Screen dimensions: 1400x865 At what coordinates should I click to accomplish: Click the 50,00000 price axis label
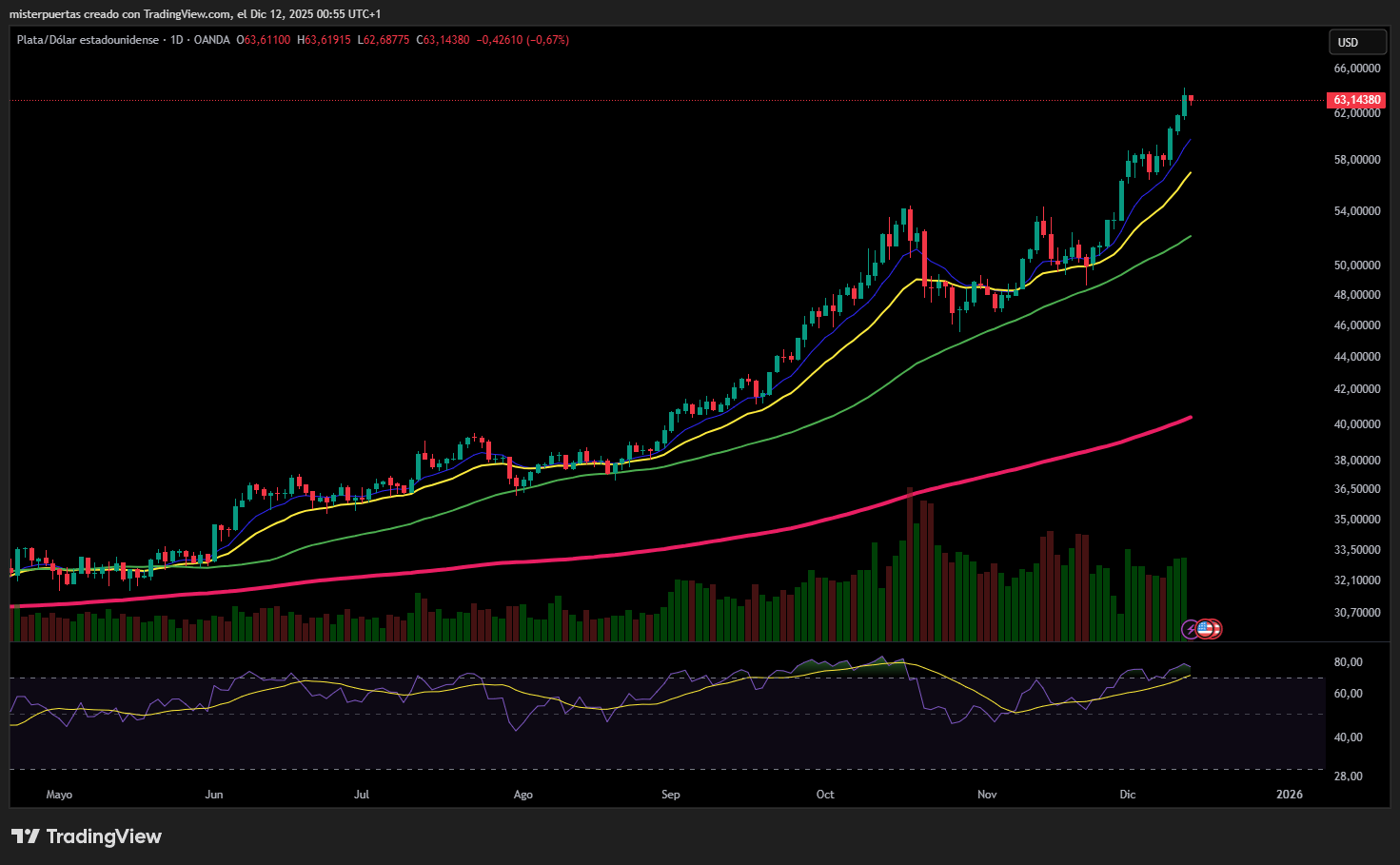(x=1357, y=265)
